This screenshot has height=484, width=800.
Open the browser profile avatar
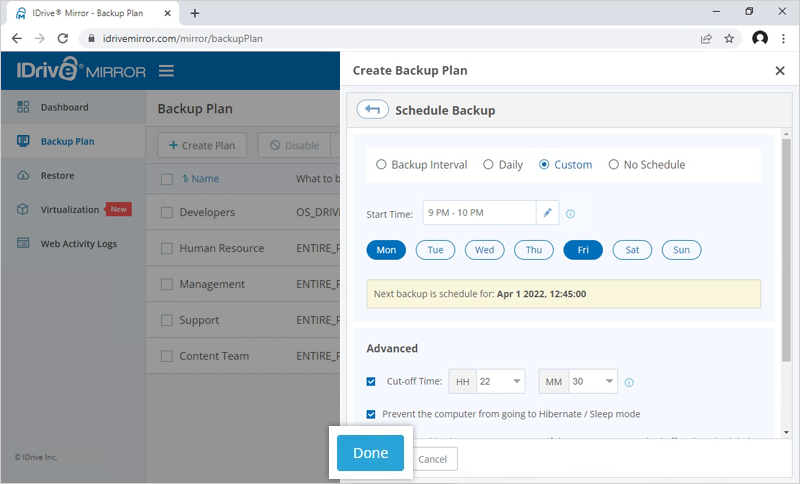click(x=759, y=38)
